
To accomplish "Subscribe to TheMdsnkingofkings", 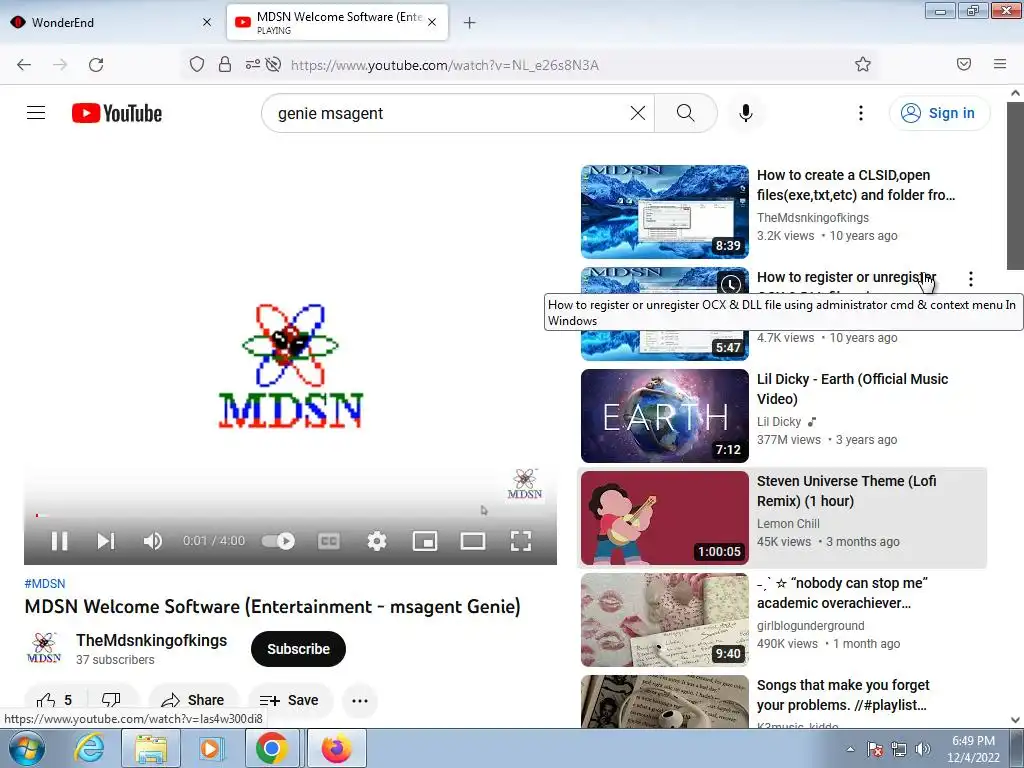I will (x=298, y=648).
